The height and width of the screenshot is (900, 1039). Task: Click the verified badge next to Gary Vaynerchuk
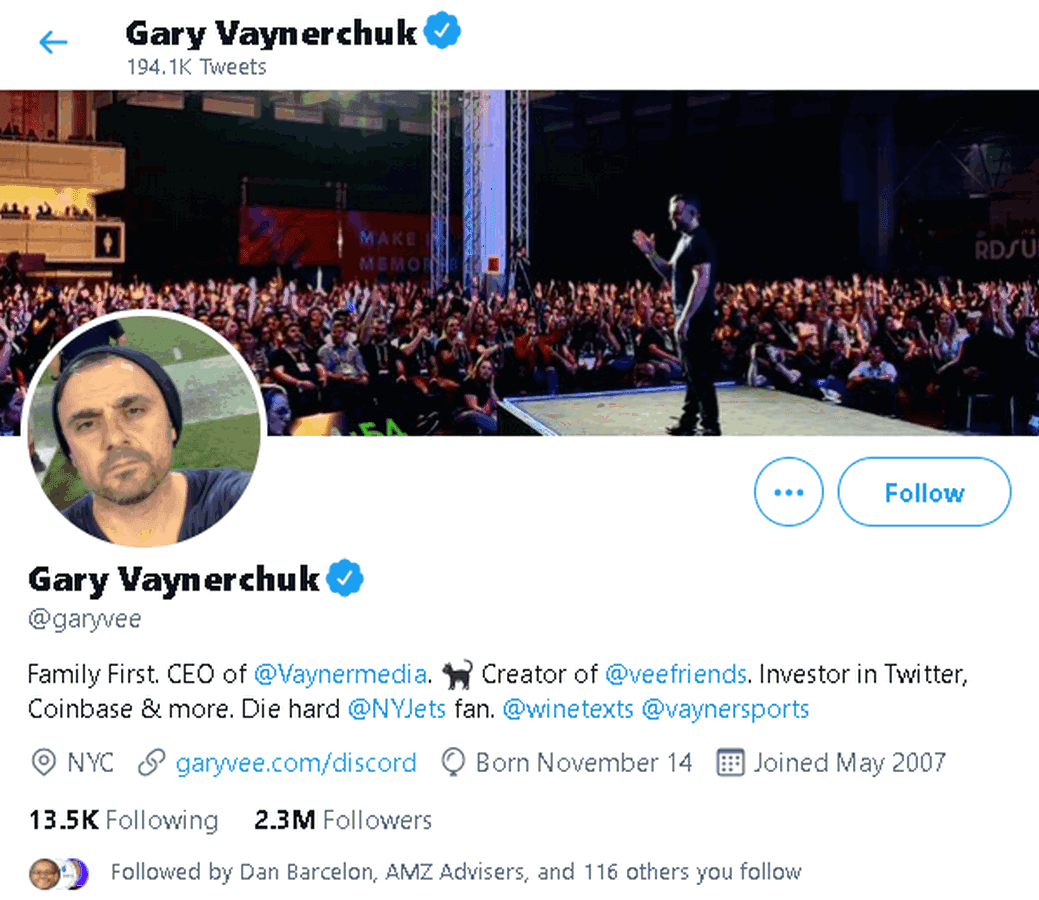coord(344,578)
